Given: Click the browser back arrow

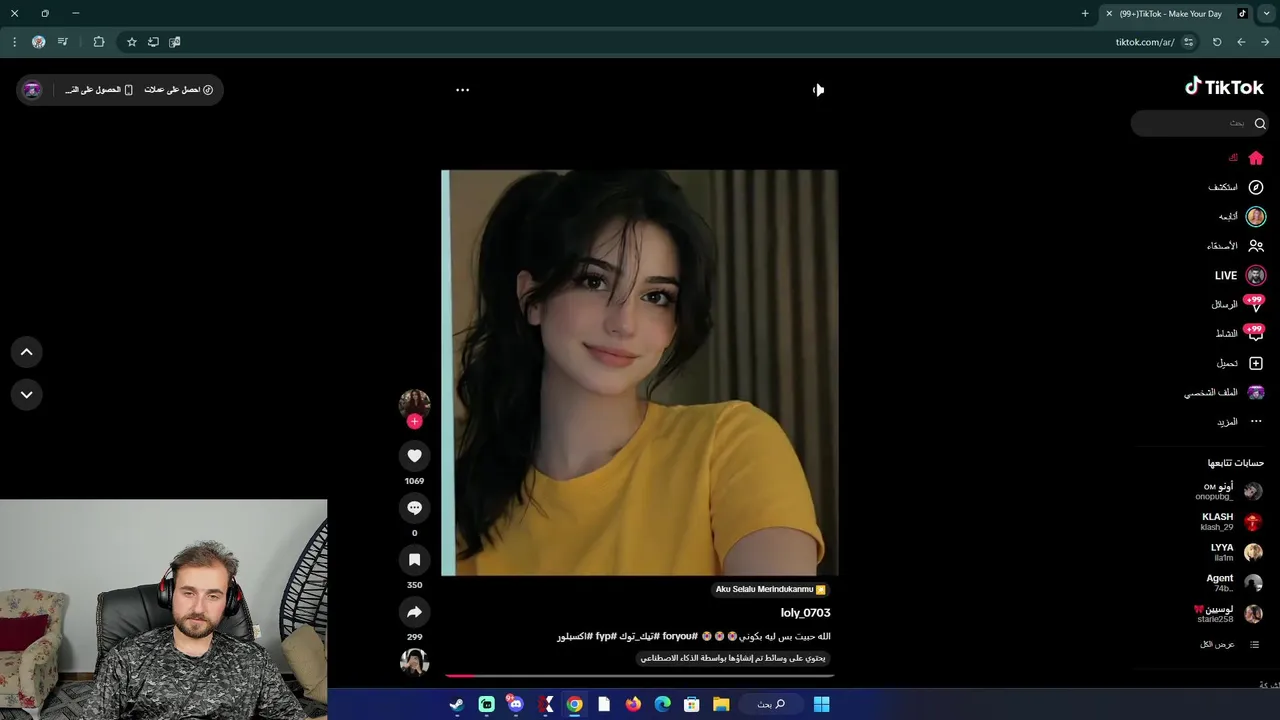Looking at the screenshot, I should 1241,42.
